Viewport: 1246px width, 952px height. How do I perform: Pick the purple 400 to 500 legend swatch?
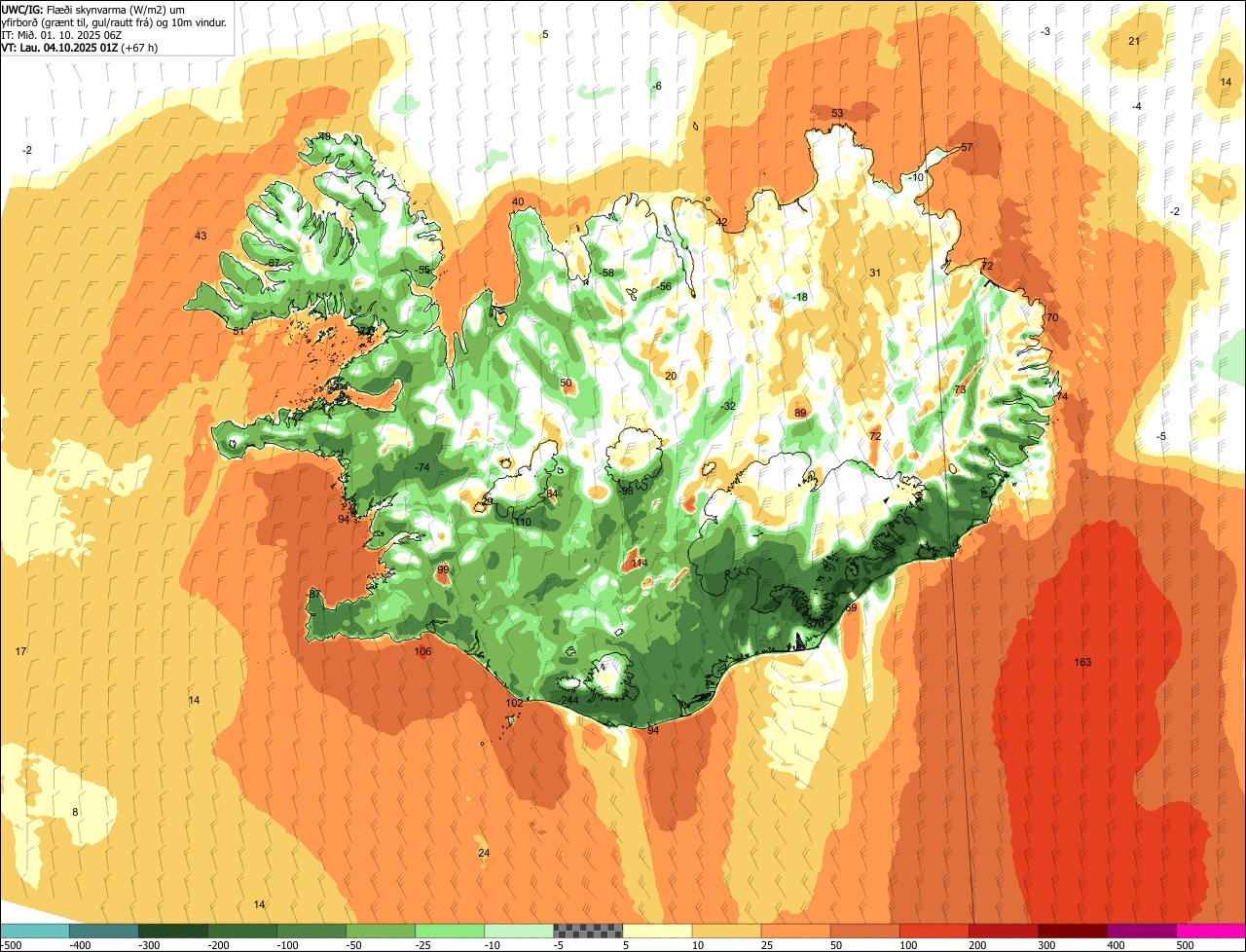(x=1141, y=931)
